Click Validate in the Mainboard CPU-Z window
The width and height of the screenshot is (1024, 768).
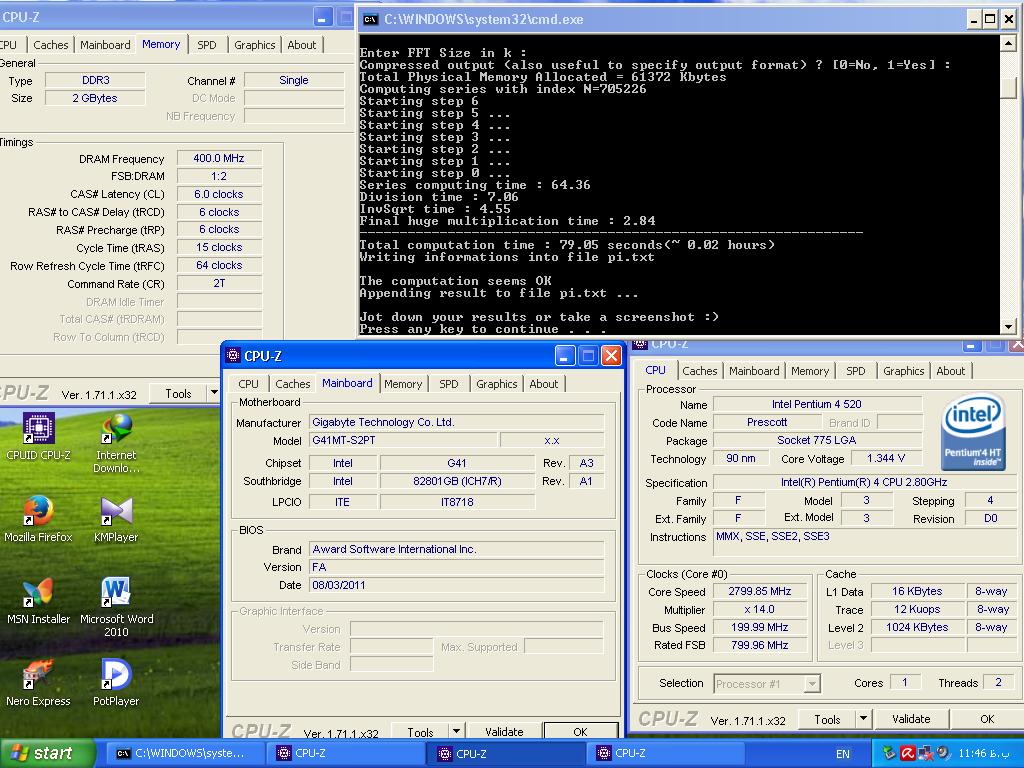[504, 731]
